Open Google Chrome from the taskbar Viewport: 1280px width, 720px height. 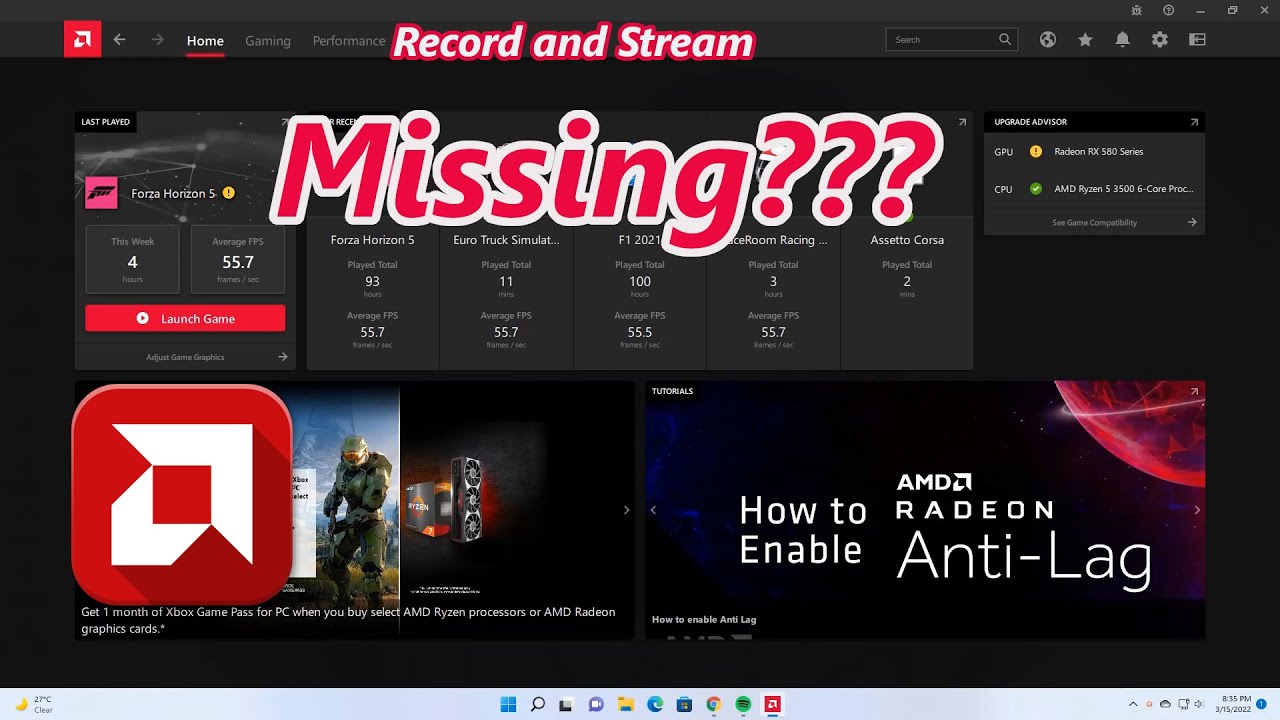tap(713, 704)
